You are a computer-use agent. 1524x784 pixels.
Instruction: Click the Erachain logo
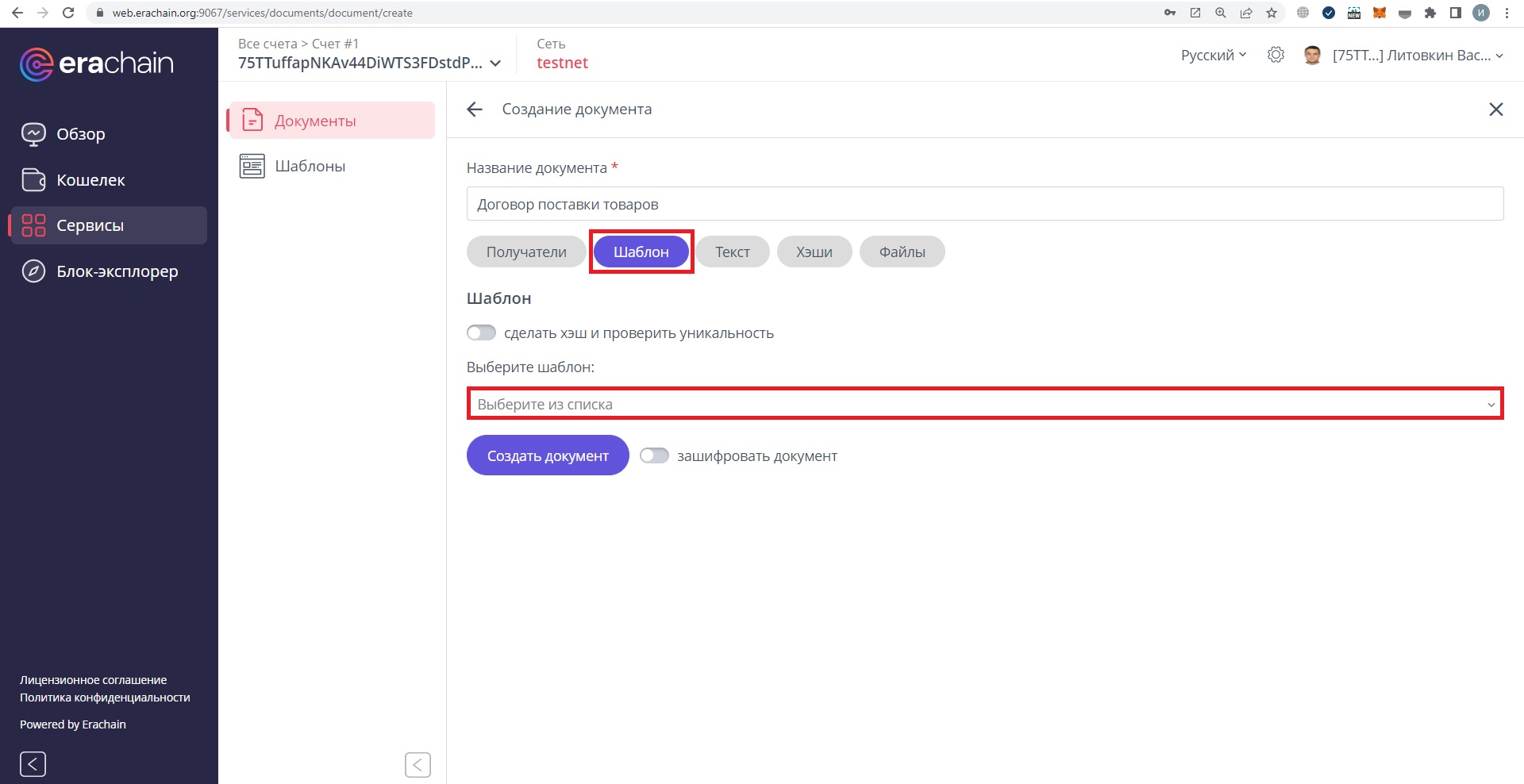[96, 63]
